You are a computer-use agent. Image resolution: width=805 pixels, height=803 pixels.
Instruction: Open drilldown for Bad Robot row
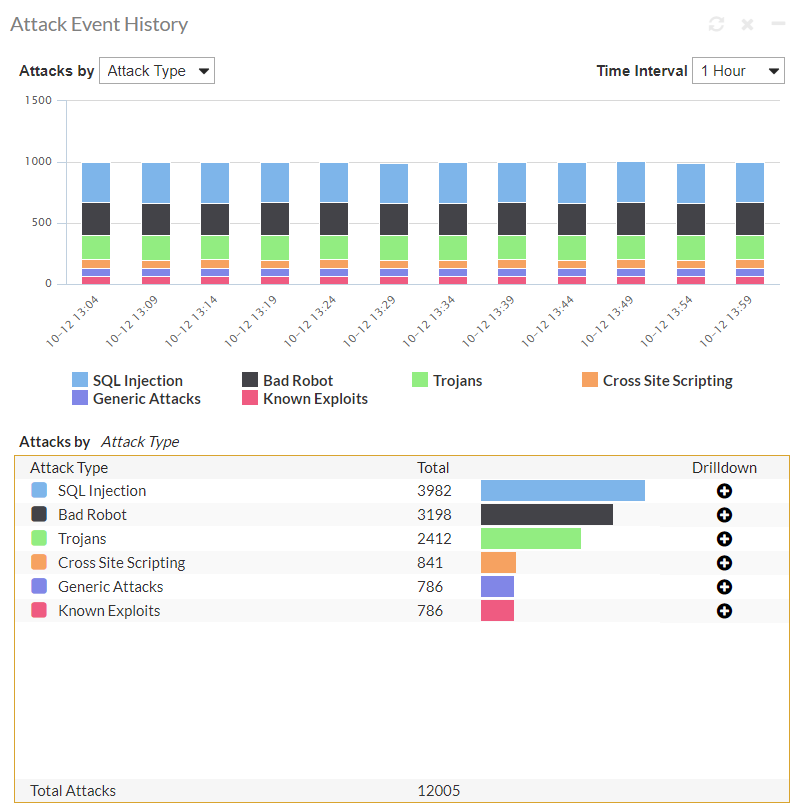[x=724, y=515]
